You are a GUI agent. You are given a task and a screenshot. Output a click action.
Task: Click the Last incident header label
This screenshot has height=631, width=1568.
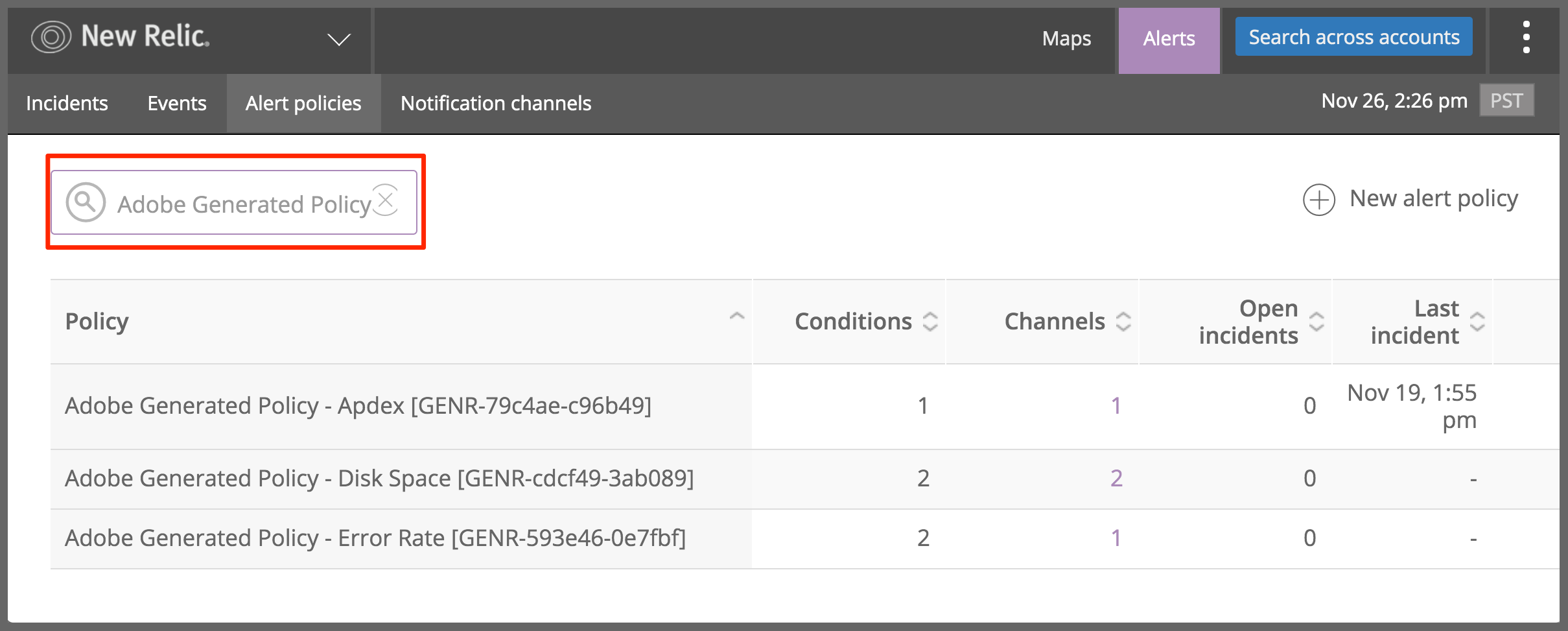[x=1414, y=322]
